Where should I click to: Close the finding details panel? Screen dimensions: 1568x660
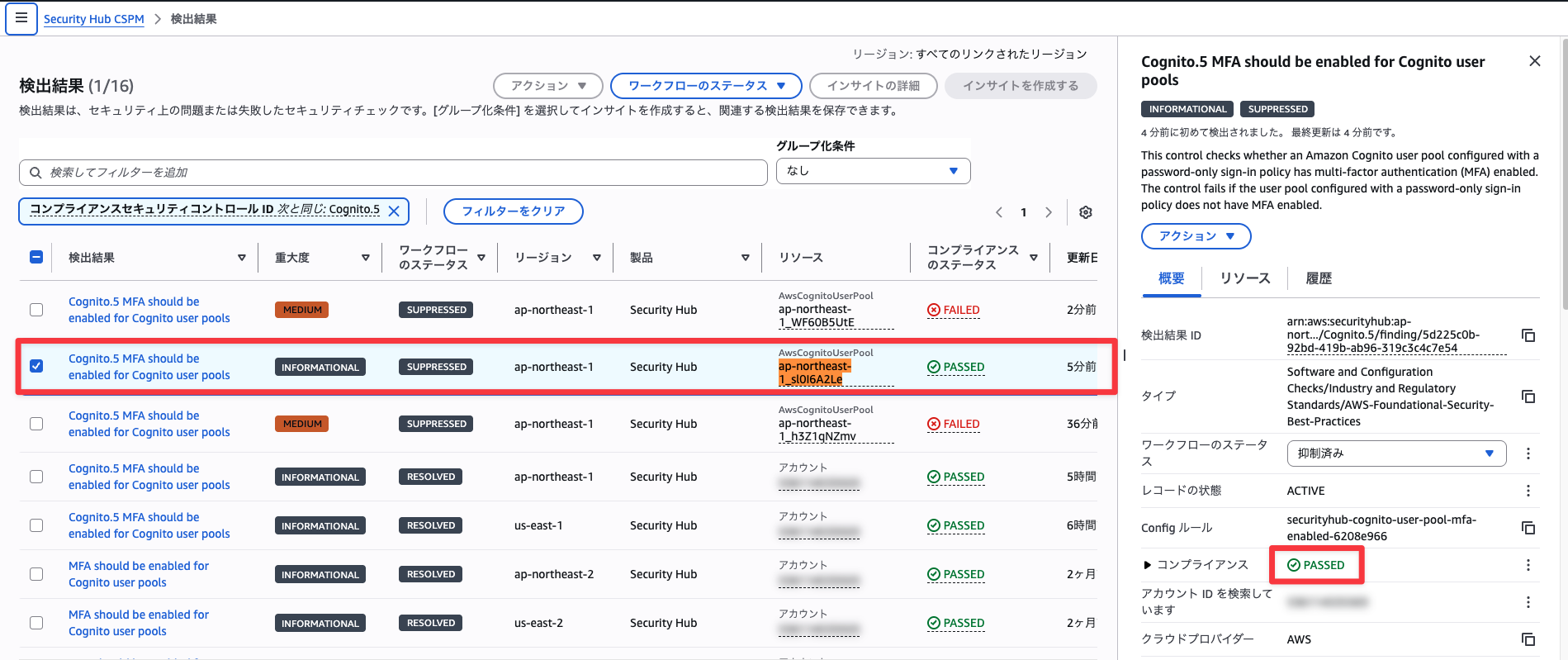tap(1535, 61)
